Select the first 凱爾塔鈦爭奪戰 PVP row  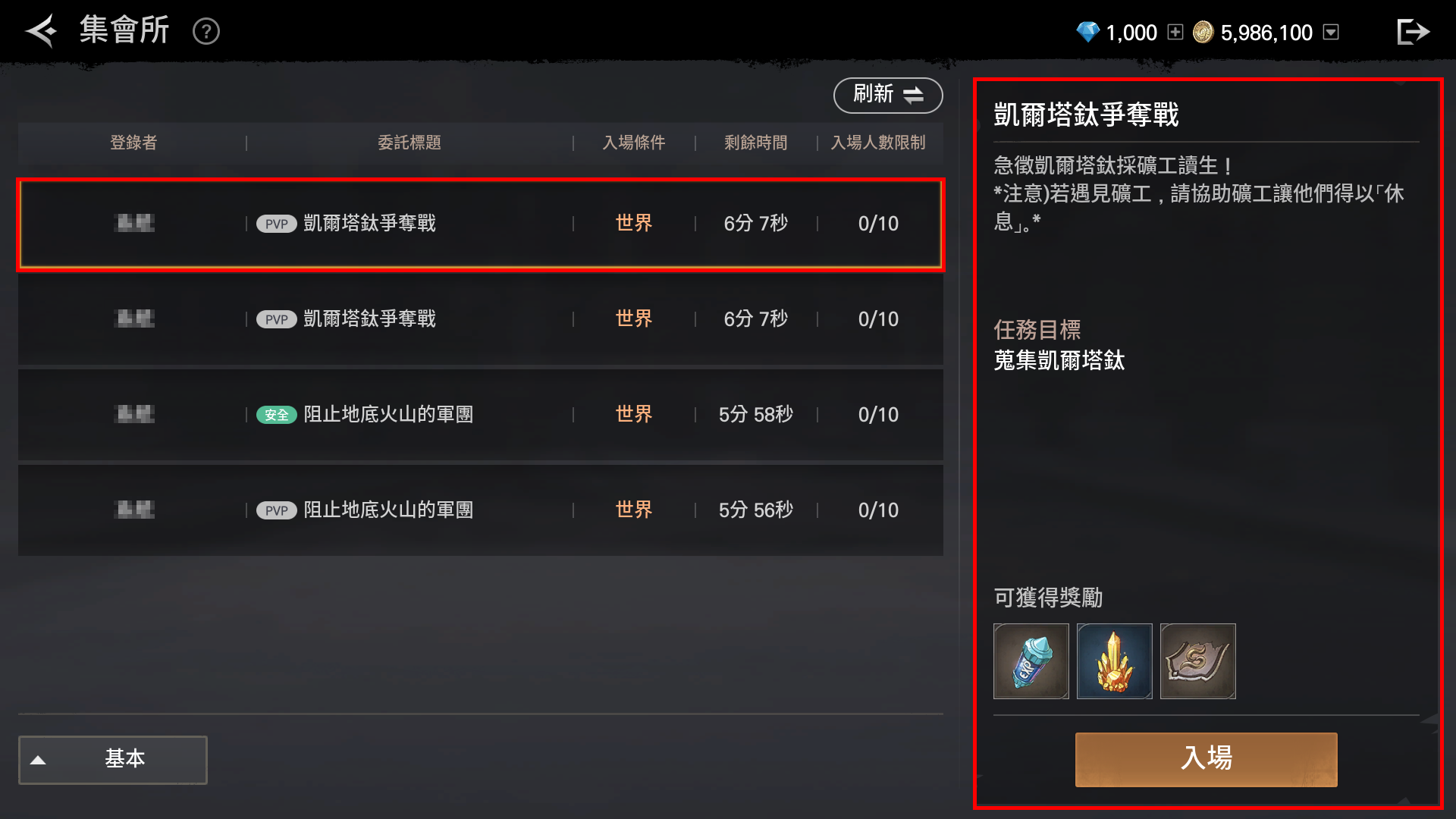click(481, 224)
